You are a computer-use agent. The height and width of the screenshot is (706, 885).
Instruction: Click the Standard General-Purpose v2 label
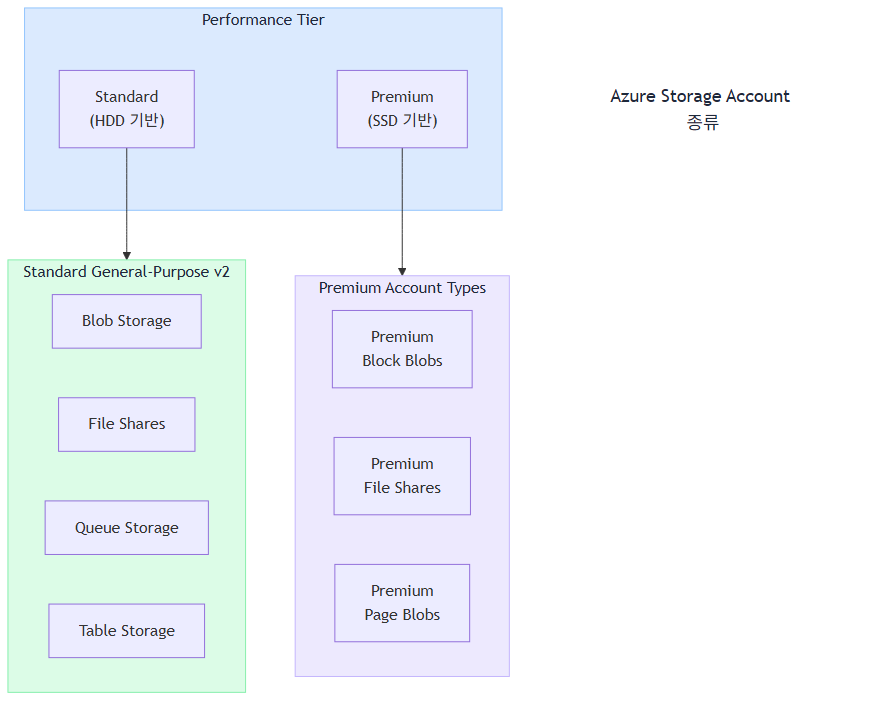point(126,272)
